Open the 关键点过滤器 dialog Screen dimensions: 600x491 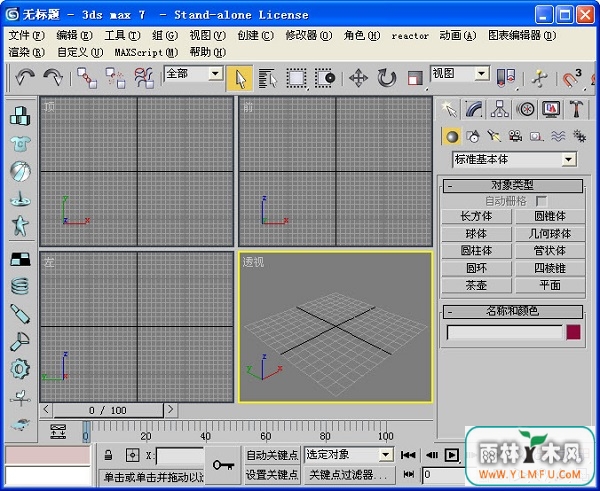tap(349, 475)
